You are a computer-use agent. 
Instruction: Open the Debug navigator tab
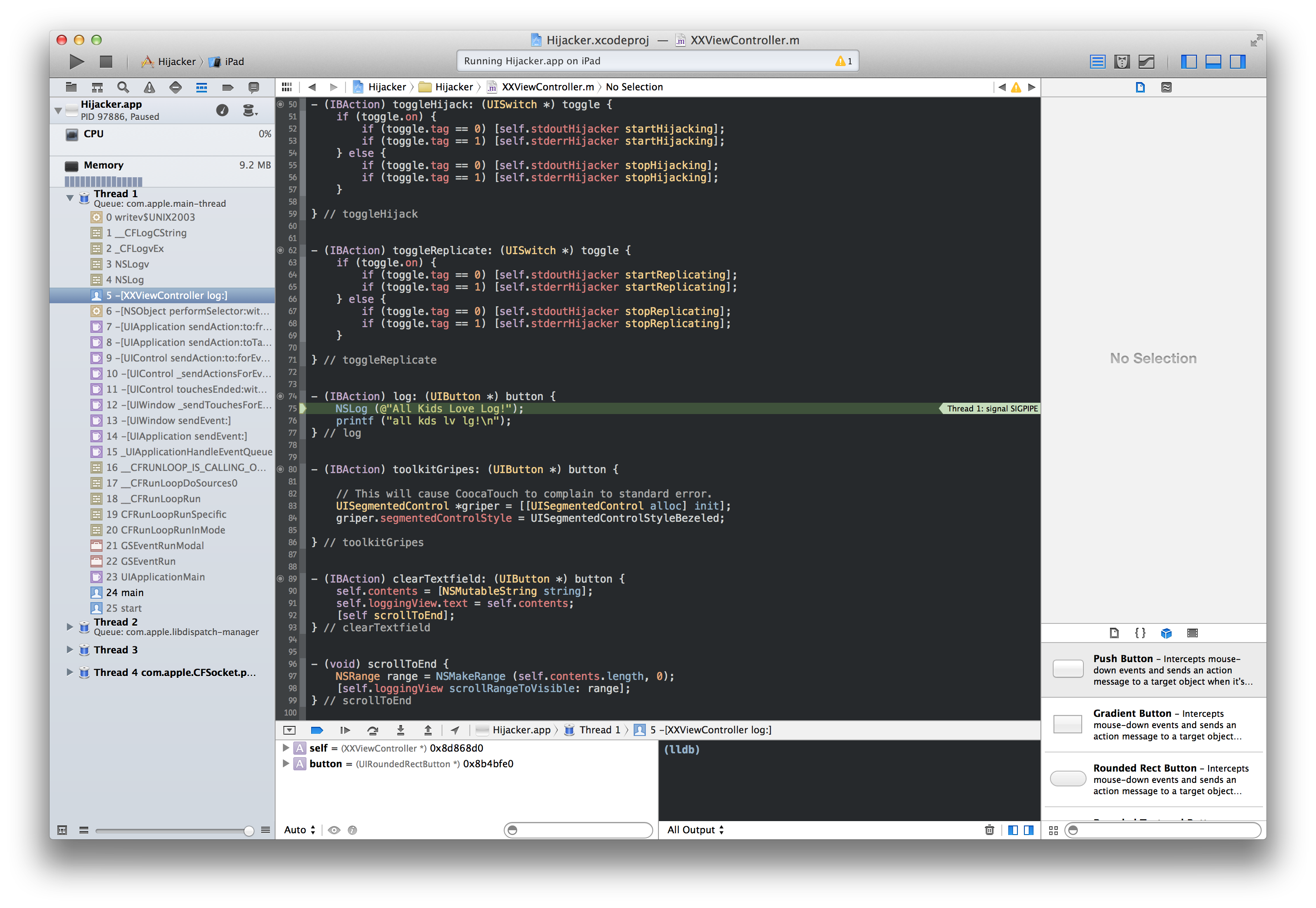[x=201, y=87]
